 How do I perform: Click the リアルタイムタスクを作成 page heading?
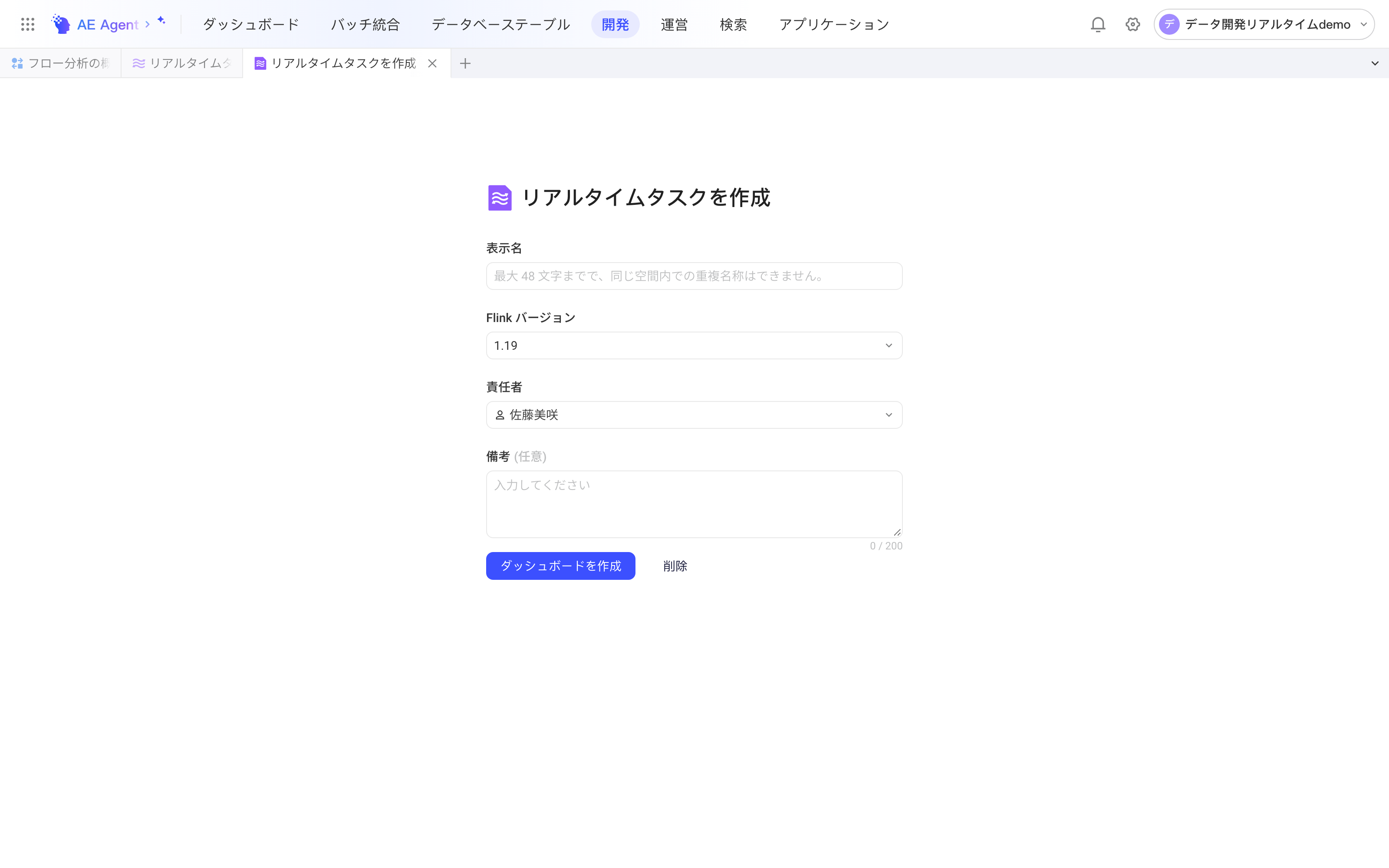646,197
